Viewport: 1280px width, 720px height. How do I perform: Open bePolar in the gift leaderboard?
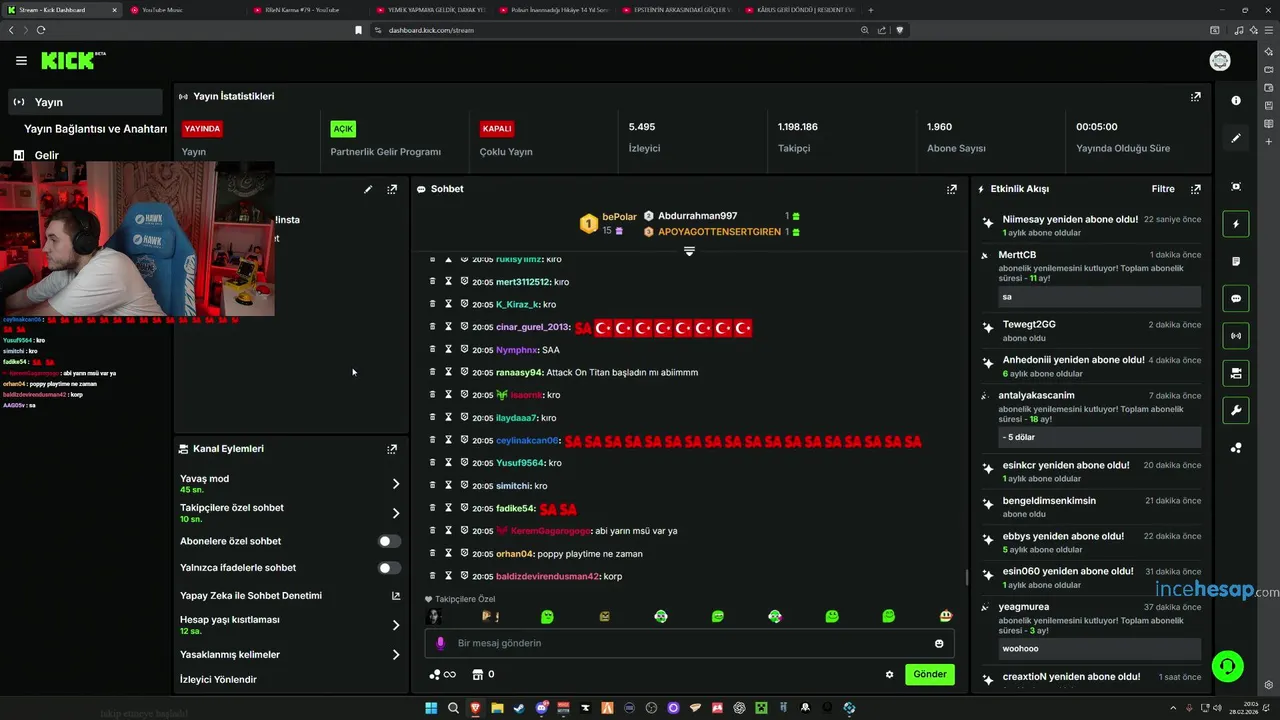(619, 217)
